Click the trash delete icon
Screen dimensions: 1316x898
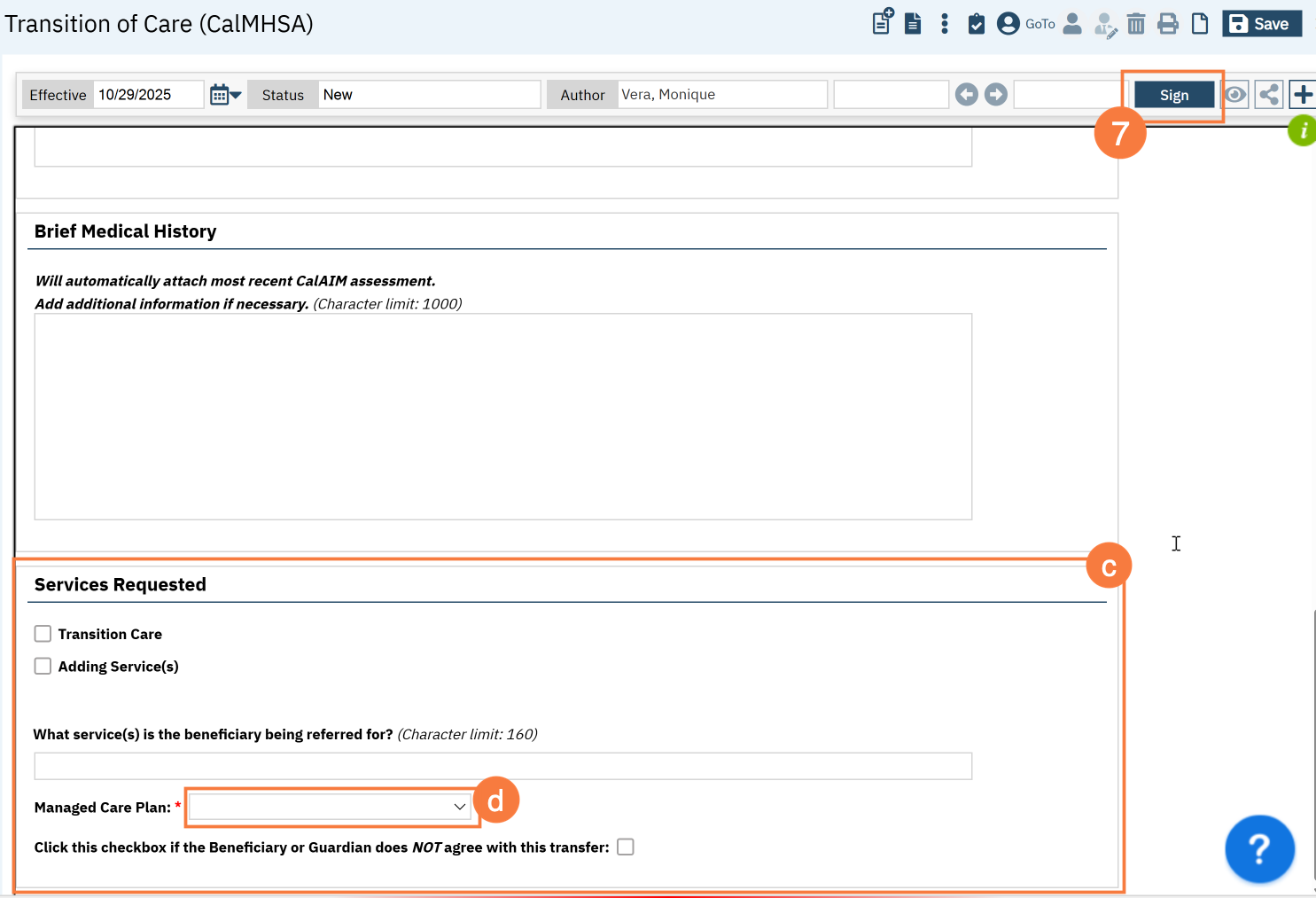(x=1135, y=24)
